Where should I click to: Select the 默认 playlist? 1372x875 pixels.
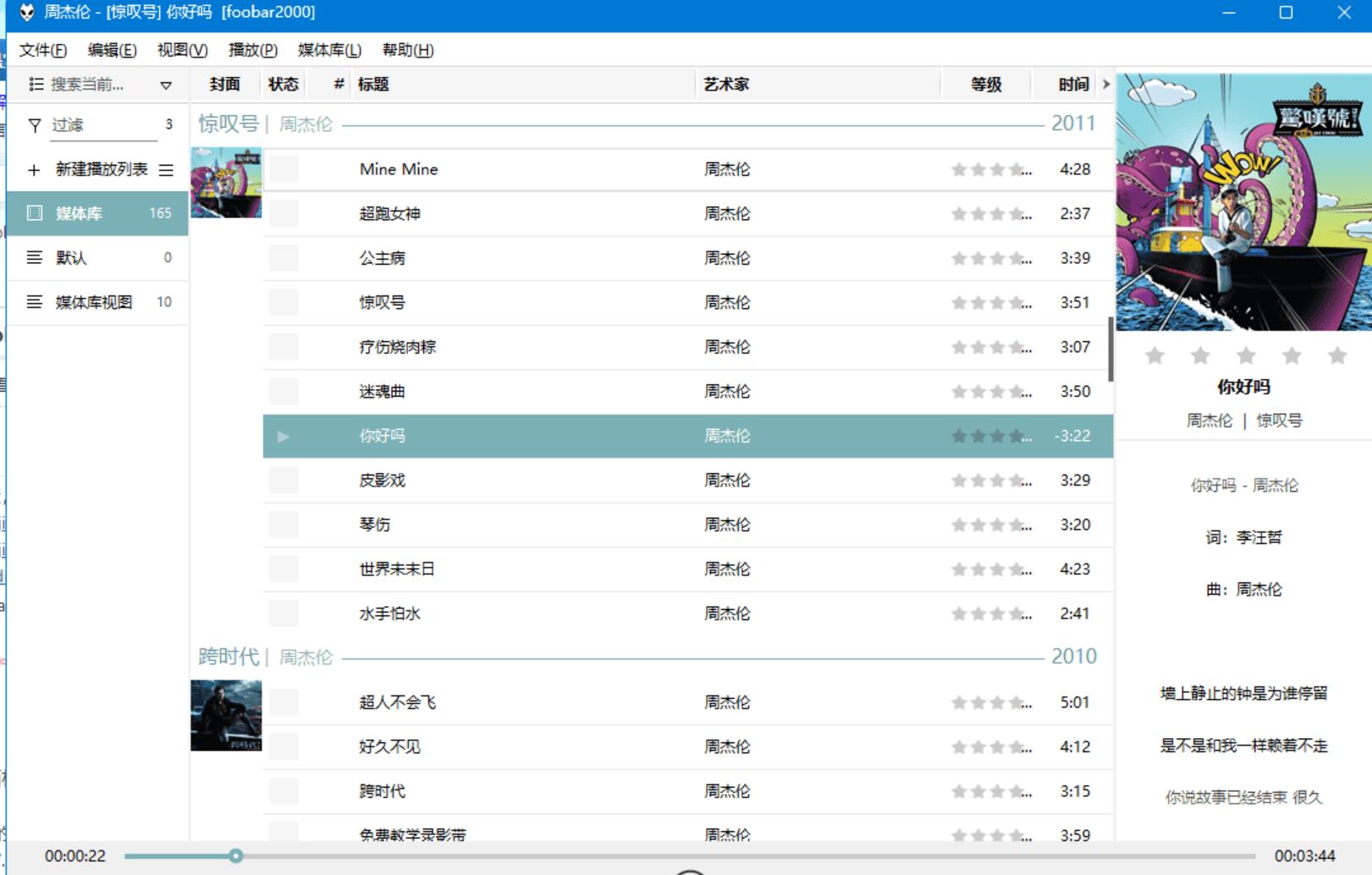click(97, 258)
